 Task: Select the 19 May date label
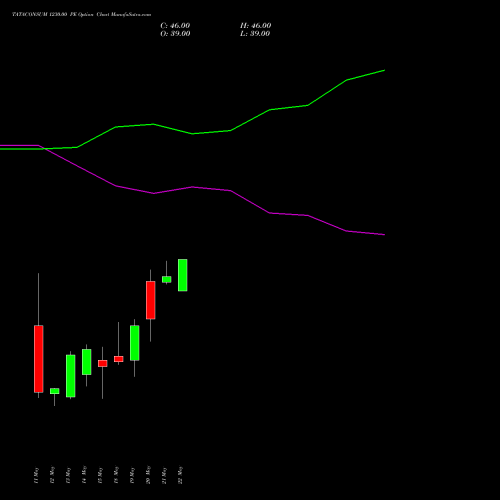coord(132,475)
